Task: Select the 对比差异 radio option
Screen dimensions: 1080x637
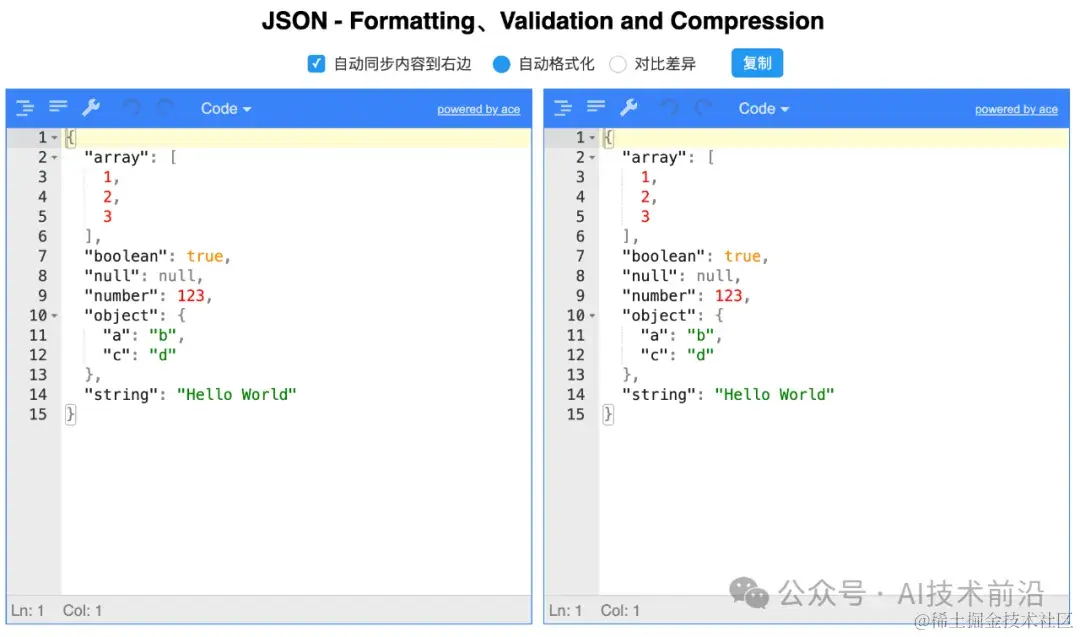Action: click(618, 64)
